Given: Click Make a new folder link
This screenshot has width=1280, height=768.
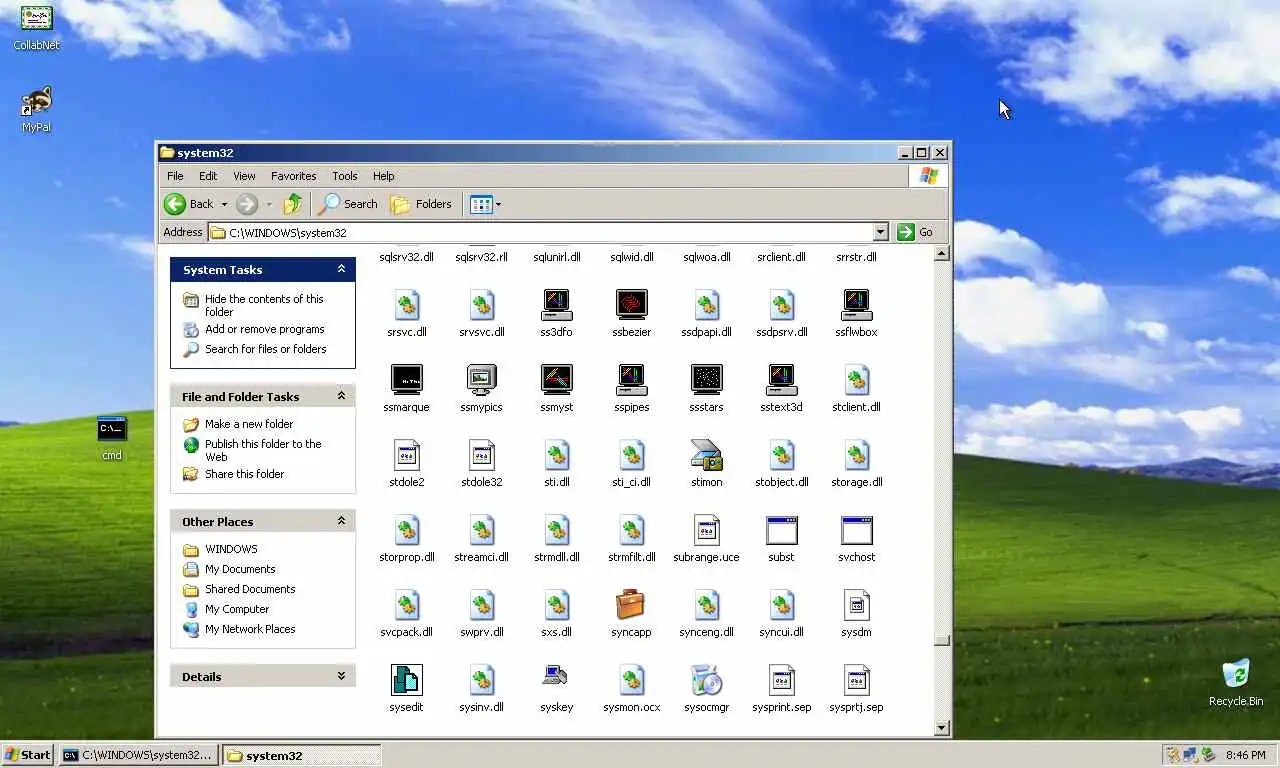Looking at the screenshot, I should click(249, 424).
